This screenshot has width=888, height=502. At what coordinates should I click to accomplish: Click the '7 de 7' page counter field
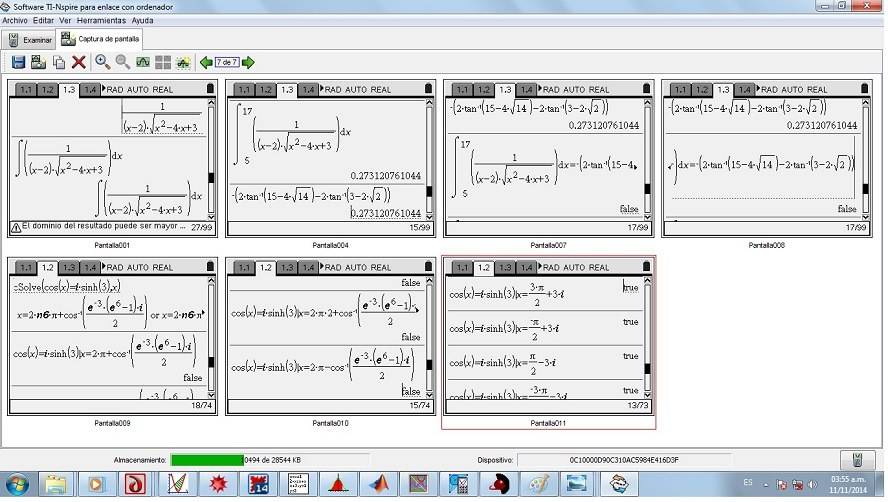point(227,62)
